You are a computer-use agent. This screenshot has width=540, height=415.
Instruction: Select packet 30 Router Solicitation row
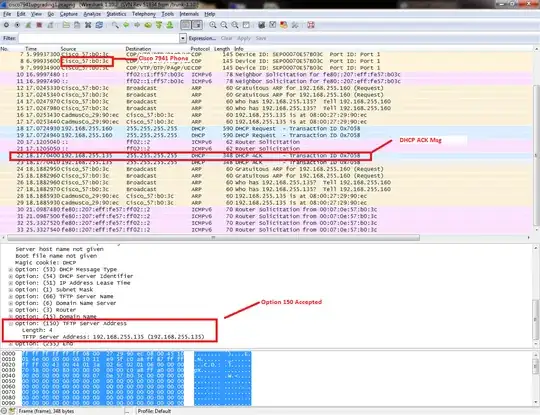pos(267,209)
